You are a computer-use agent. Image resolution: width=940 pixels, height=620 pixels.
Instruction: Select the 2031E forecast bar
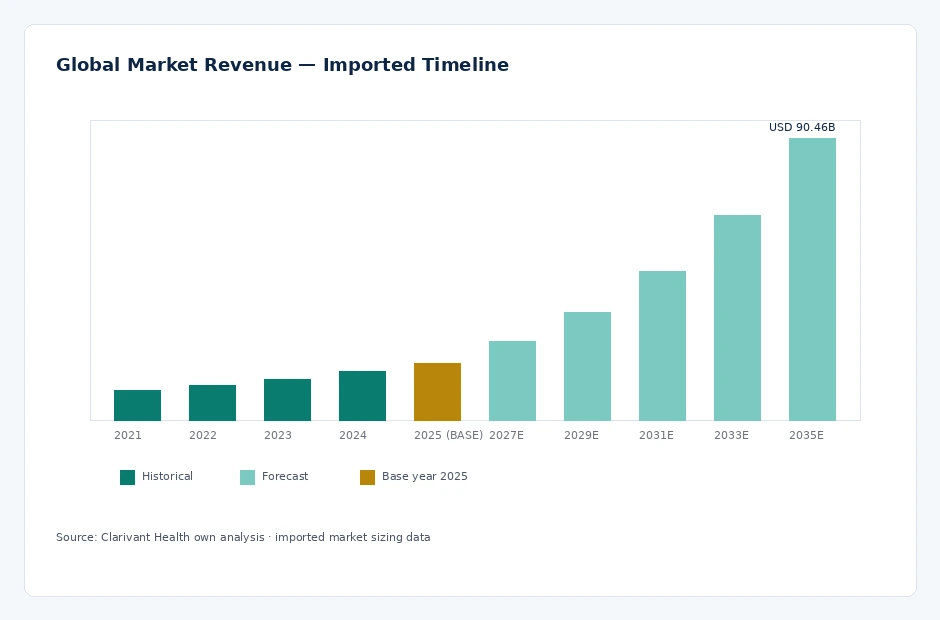tap(662, 346)
